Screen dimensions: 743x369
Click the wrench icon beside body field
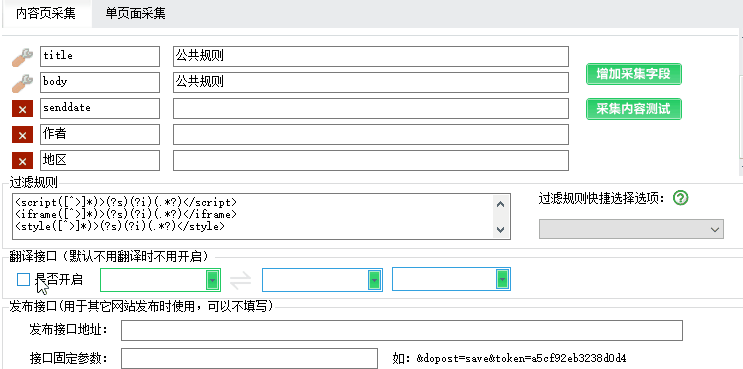[x=22, y=83]
